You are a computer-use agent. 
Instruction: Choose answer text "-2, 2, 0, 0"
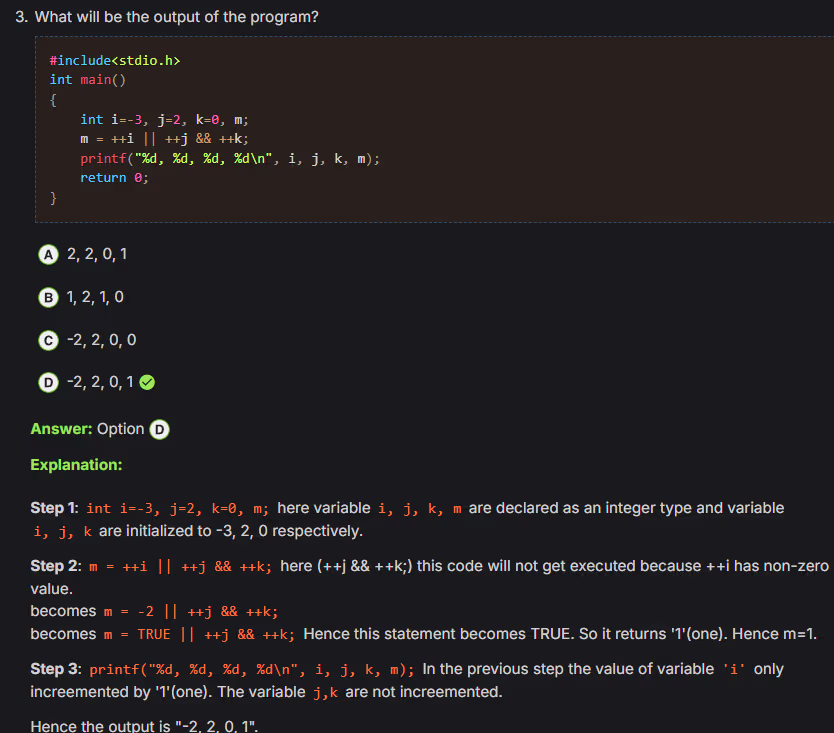coord(101,340)
